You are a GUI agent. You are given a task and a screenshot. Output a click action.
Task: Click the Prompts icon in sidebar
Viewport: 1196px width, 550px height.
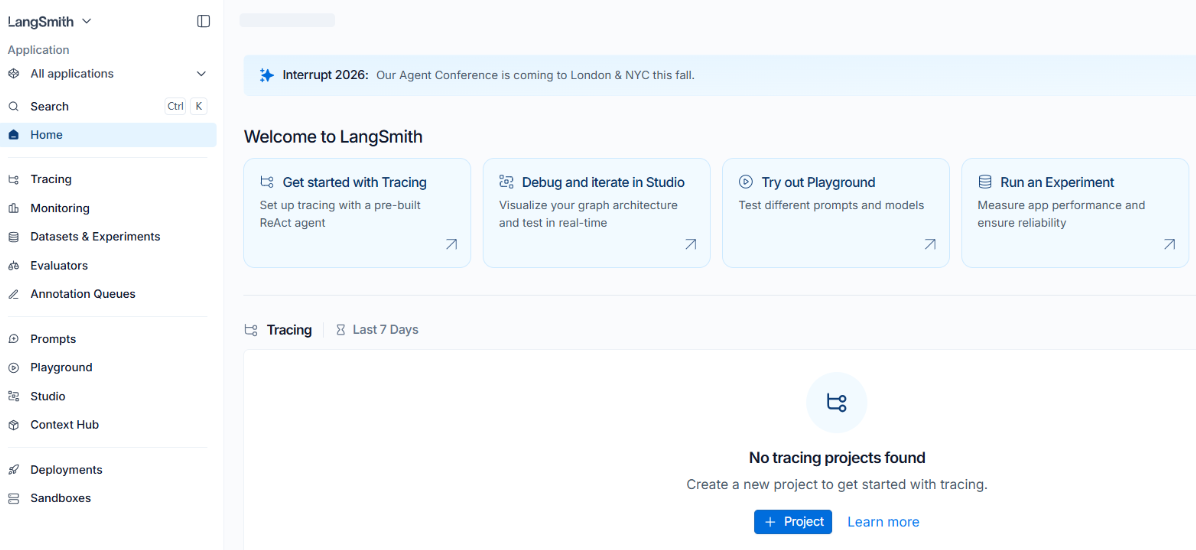pos(14,339)
